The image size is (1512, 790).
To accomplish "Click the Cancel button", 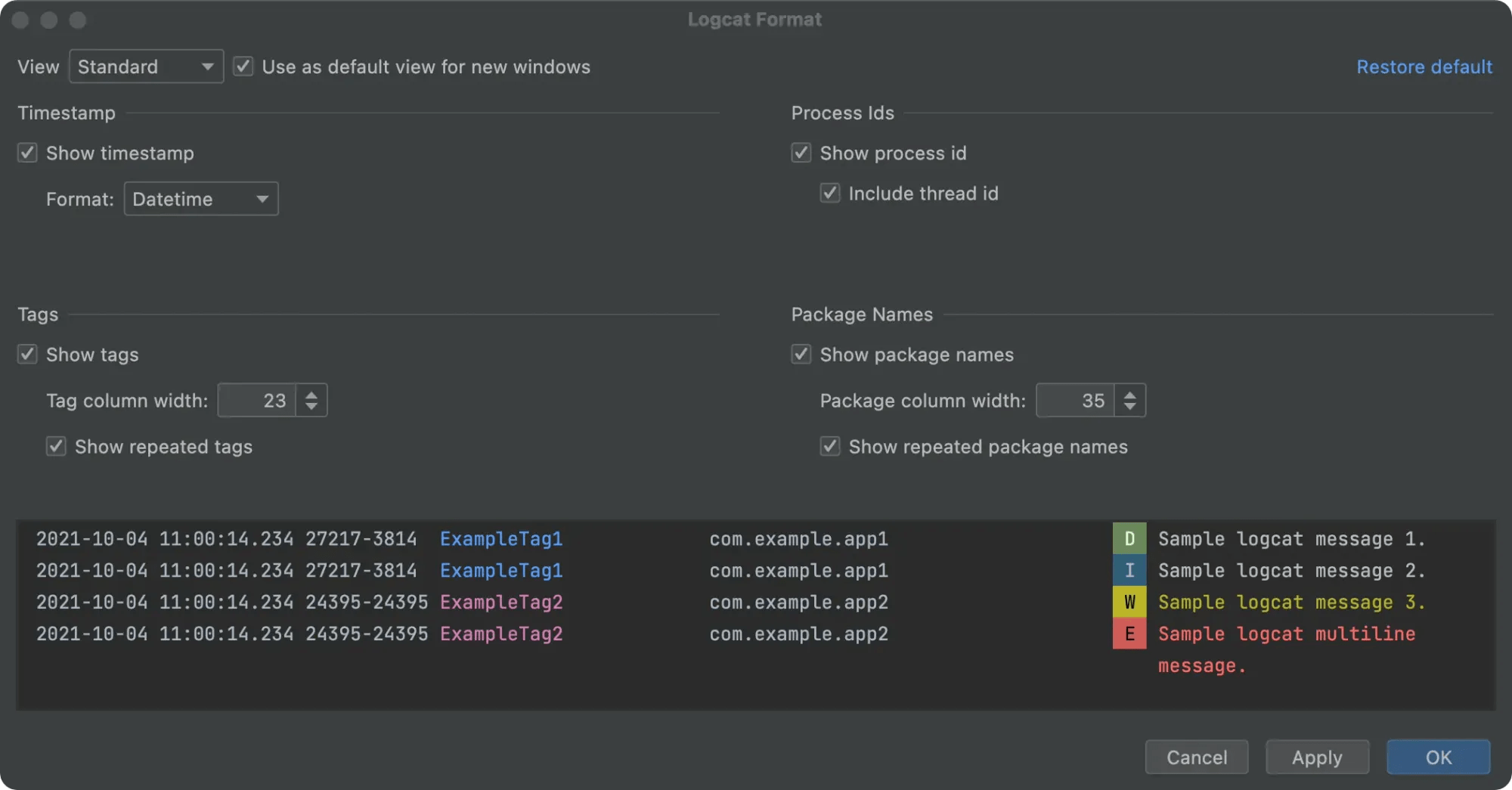I will point(1196,757).
